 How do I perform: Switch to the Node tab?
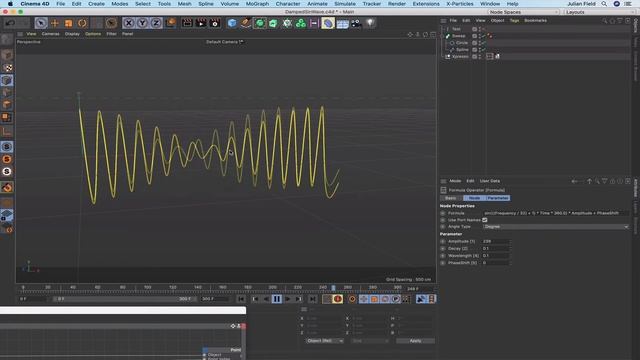coord(474,198)
